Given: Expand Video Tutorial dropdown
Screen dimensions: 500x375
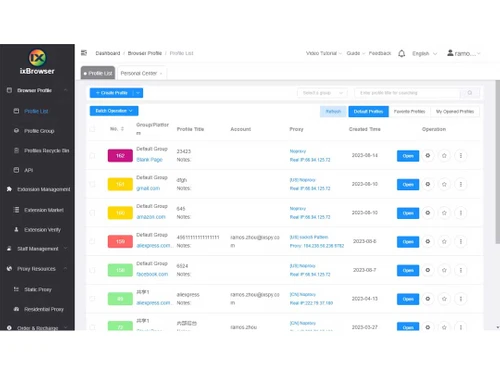Looking at the screenshot, I should pos(324,53).
